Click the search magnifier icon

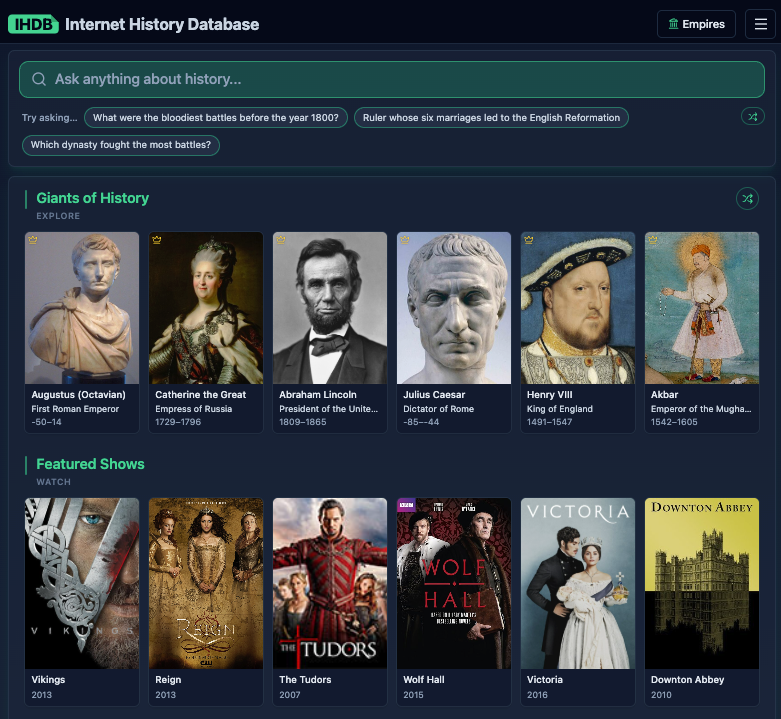tap(39, 79)
